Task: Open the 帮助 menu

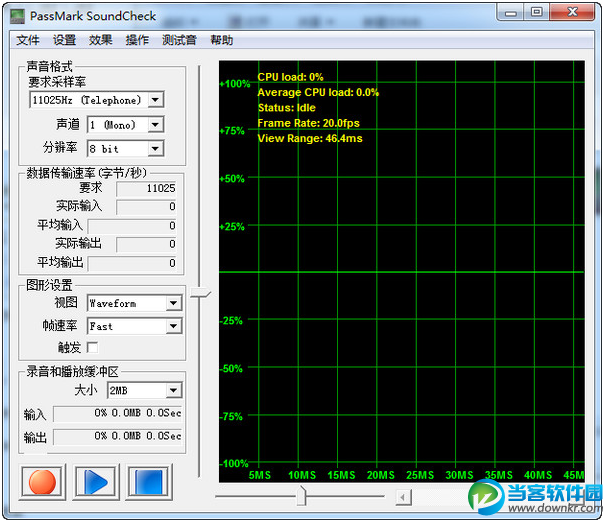Action: 221,40
